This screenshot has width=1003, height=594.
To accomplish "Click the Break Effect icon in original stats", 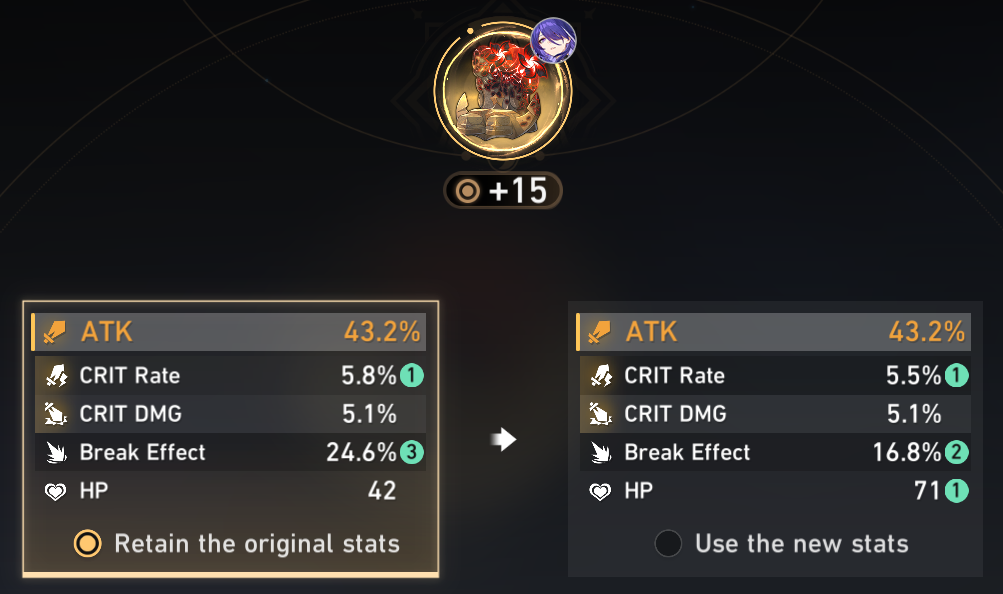I will (56, 453).
